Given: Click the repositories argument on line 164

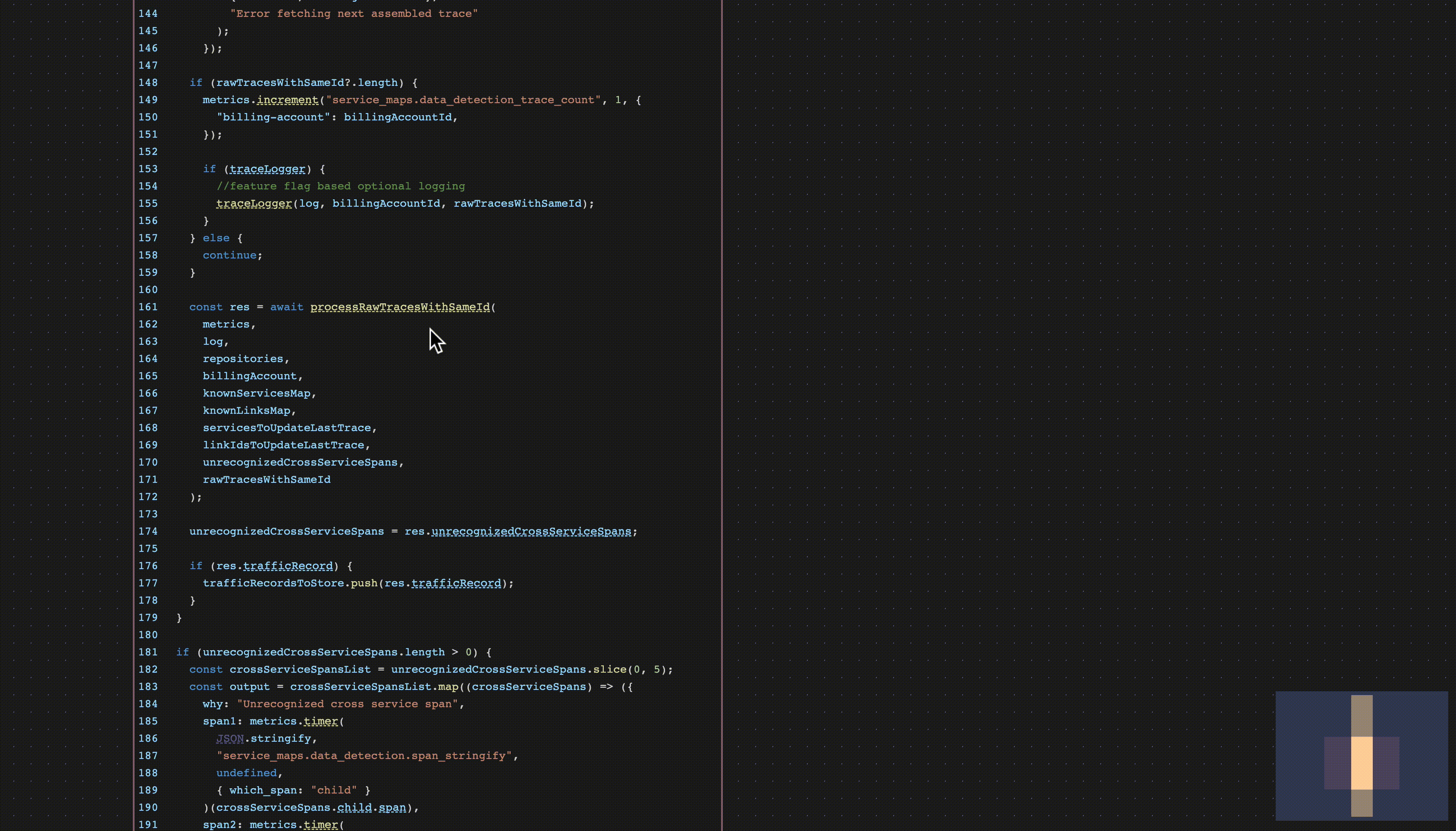Looking at the screenshot, I should 243,359.
